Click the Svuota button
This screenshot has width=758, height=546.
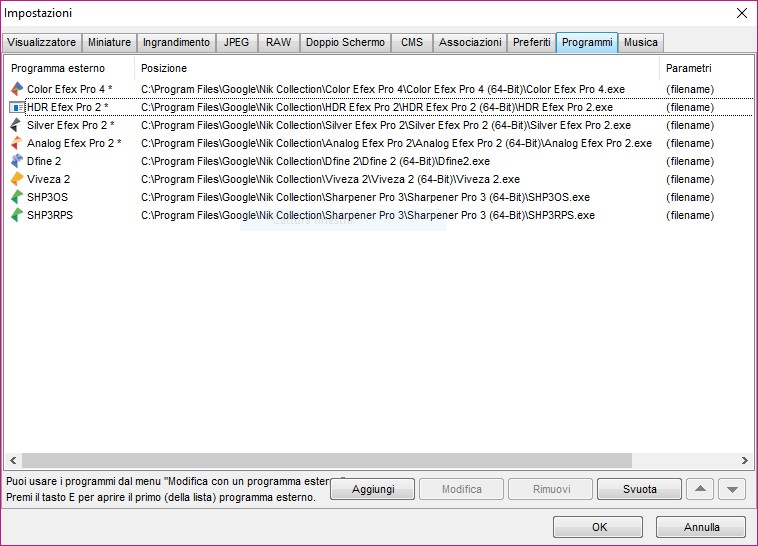[640, 489]
